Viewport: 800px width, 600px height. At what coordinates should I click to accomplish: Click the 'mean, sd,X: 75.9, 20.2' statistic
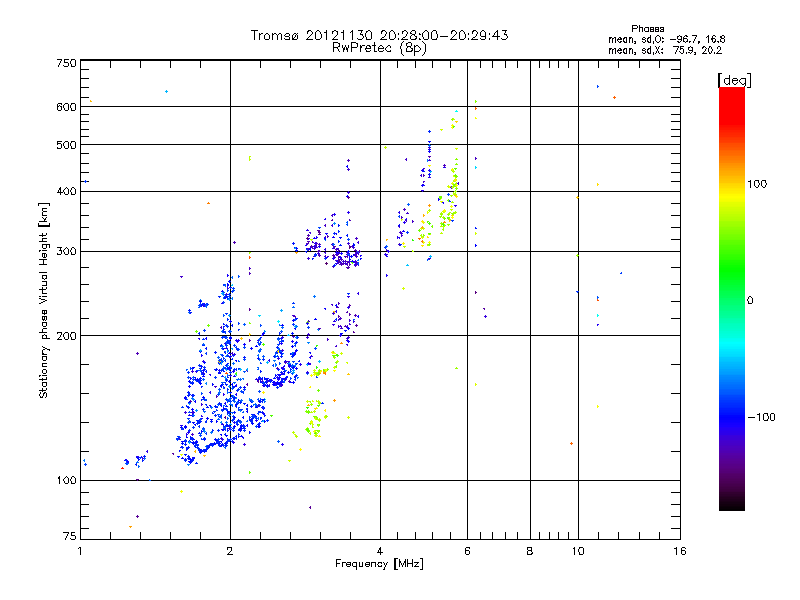point(665,51)
